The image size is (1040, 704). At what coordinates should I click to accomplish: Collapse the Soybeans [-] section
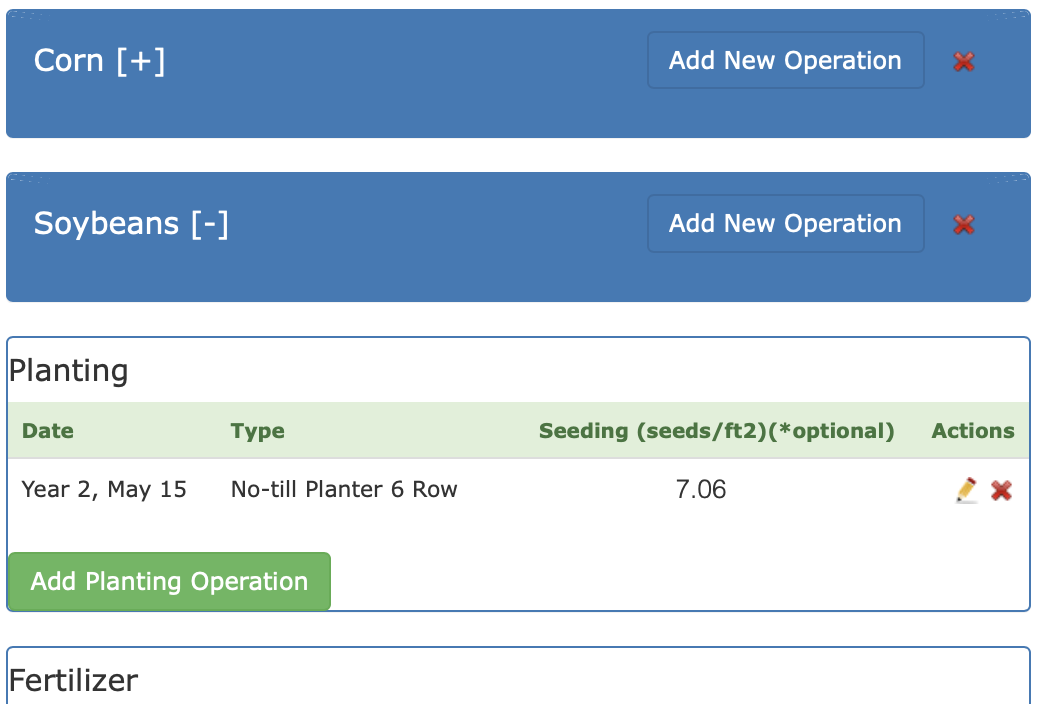[x=131, y=224]
